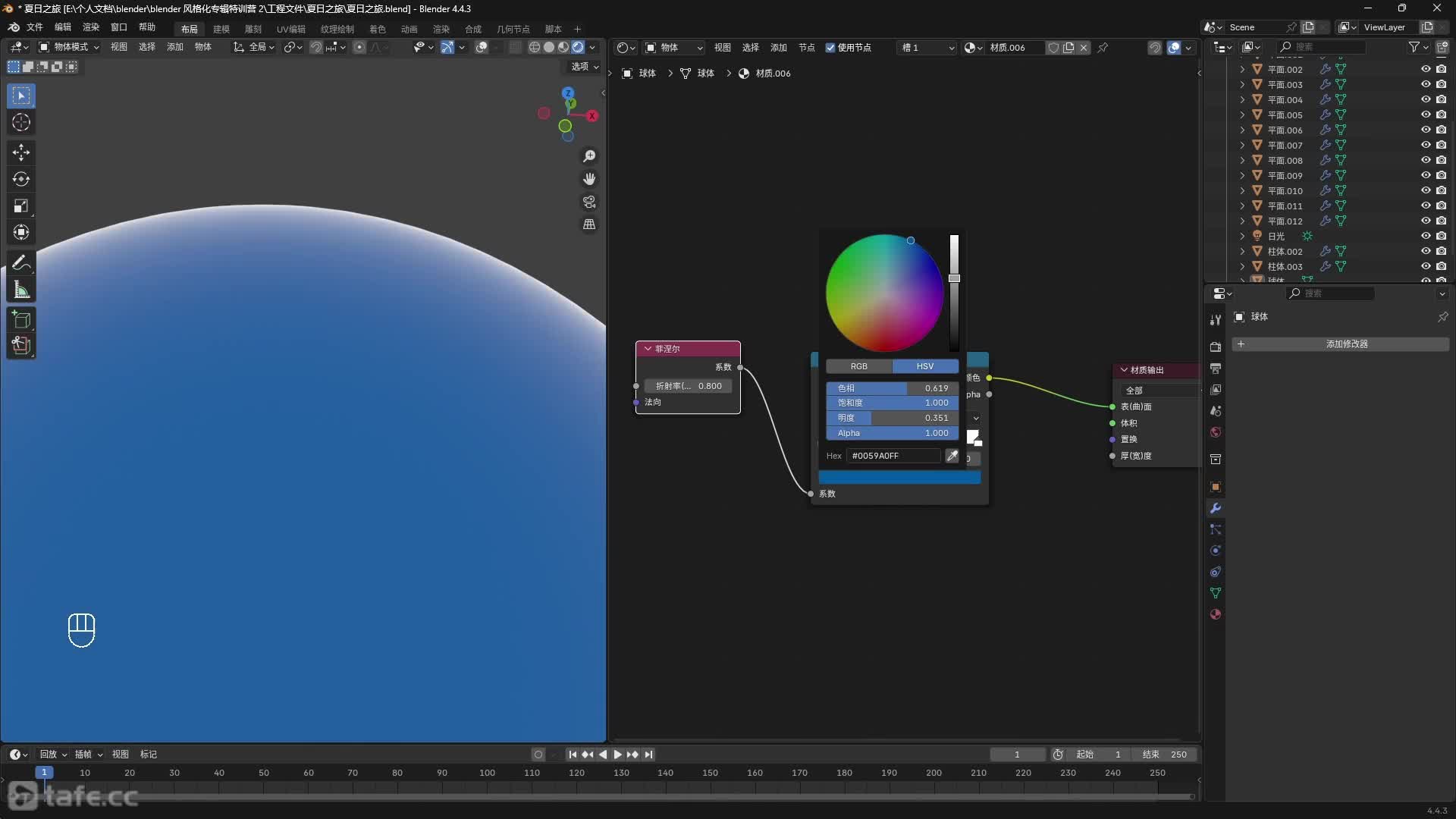This screenshot has height=819, width=1456.
Task: Open 编辑 menu
Action: [63, 27]
